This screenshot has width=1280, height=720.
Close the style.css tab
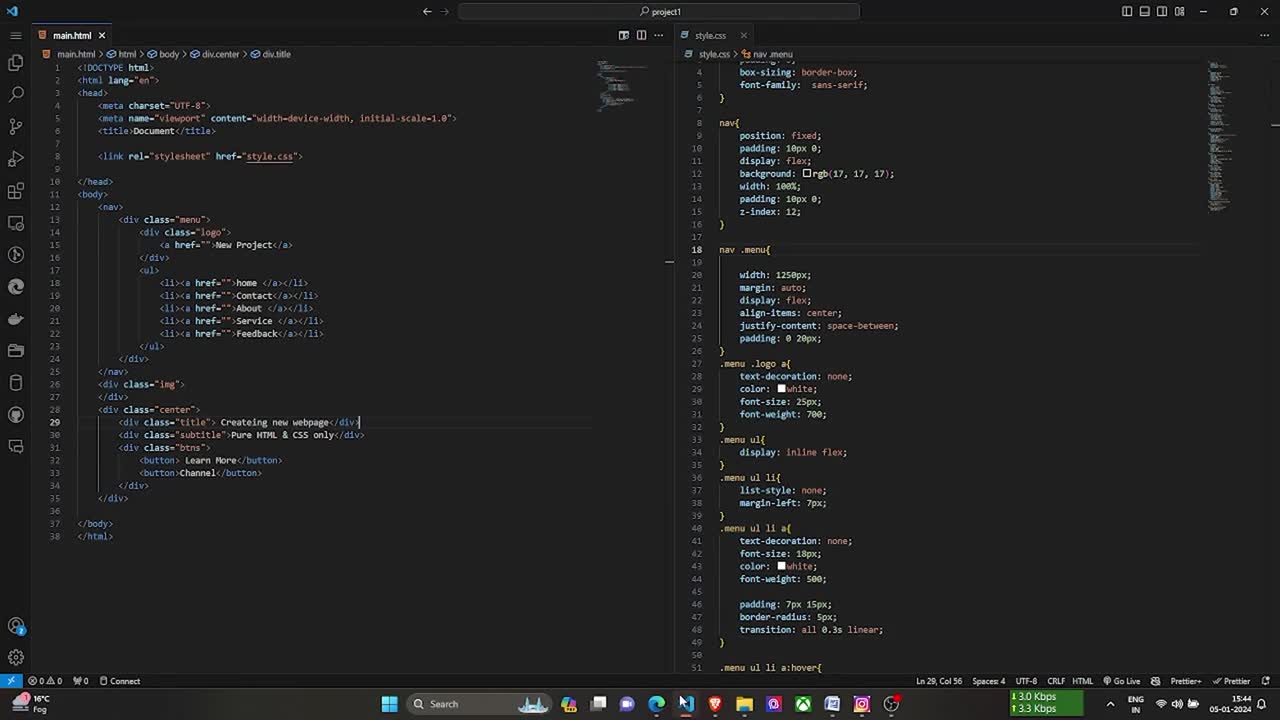pyautogui.click(x=743, y=35)
